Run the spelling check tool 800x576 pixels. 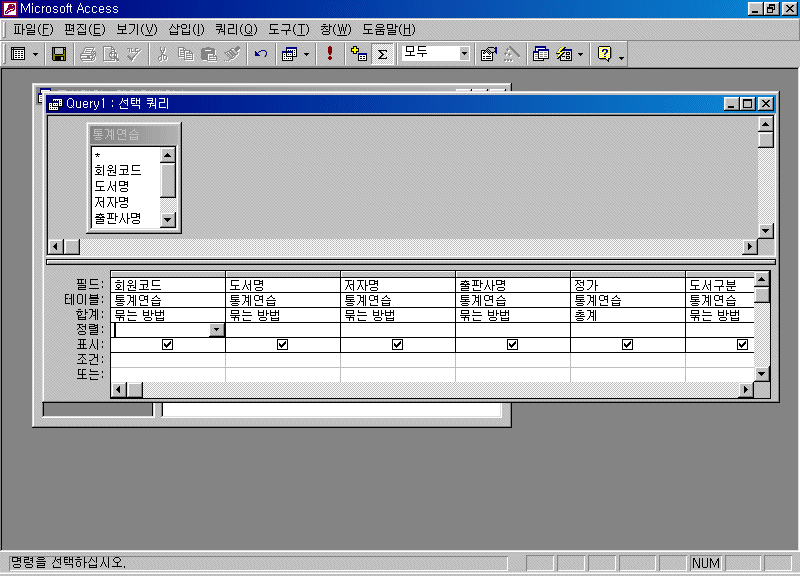point(134,54)
